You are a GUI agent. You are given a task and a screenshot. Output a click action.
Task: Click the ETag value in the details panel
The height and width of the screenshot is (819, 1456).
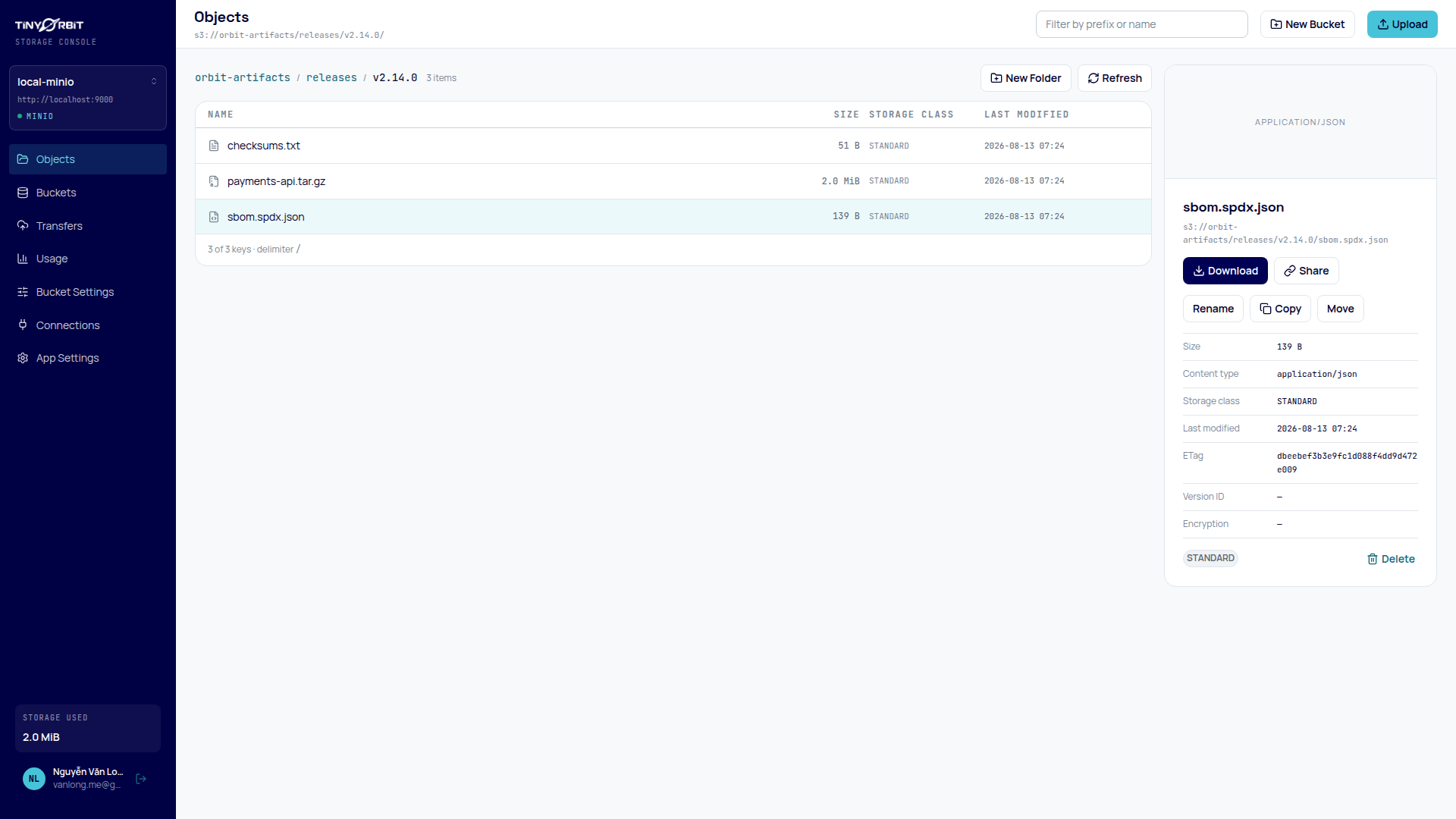coord(1347,463)
